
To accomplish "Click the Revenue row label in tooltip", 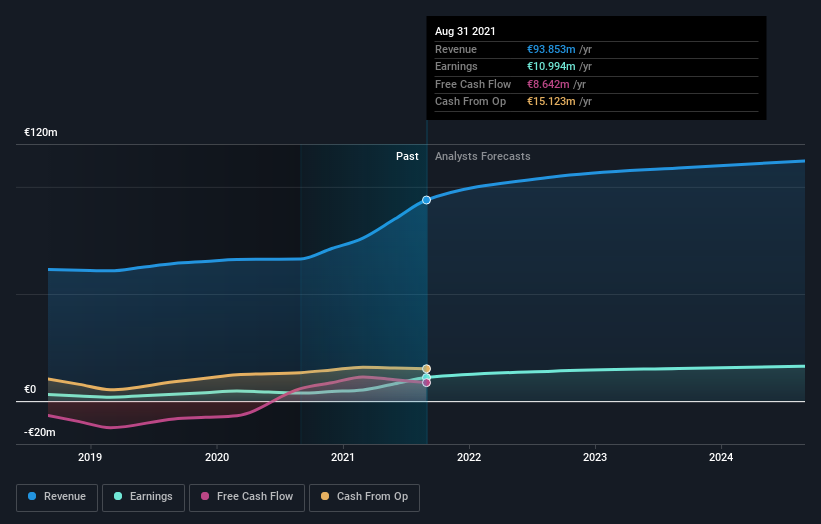I will click(456, 49).
